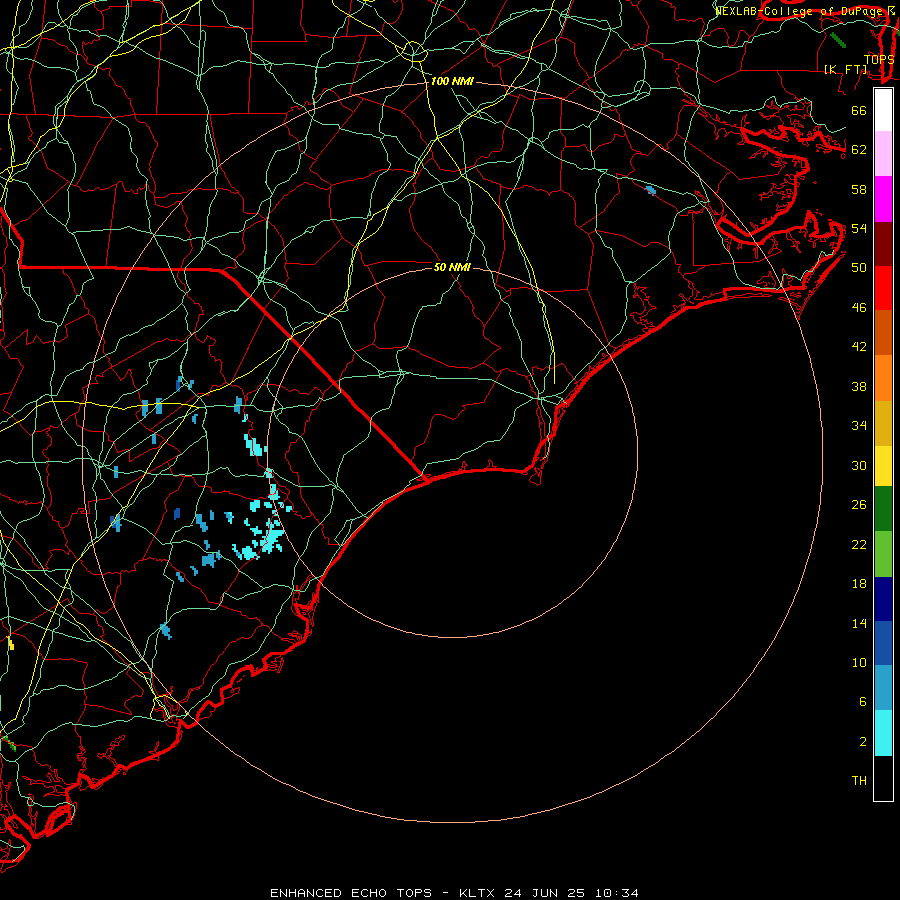Viewport: 900px width, 900px height.
Task: Click the '24 JUN 25' date text
Action: [545, 893]
